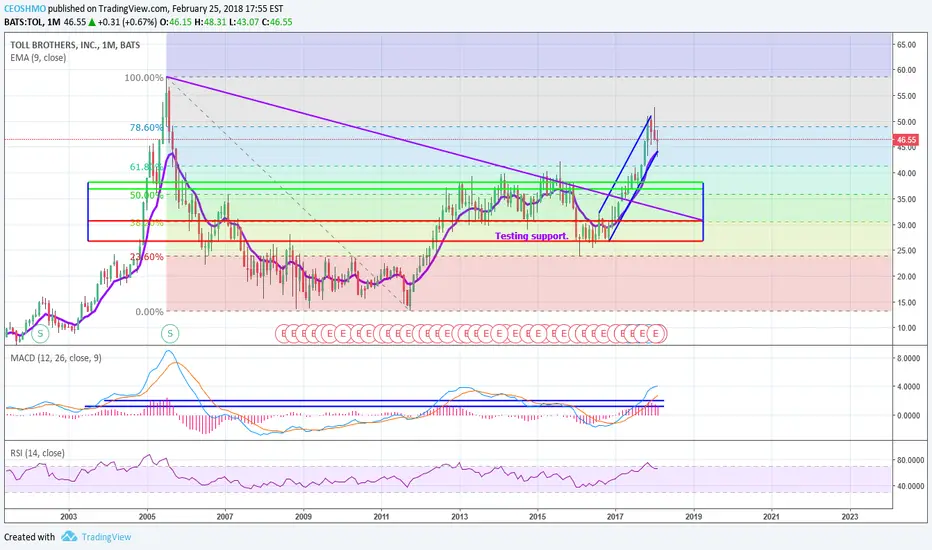932x550 pixels.
Task: Click the 25.00 price axis label
Action: (x=906, y=251)
